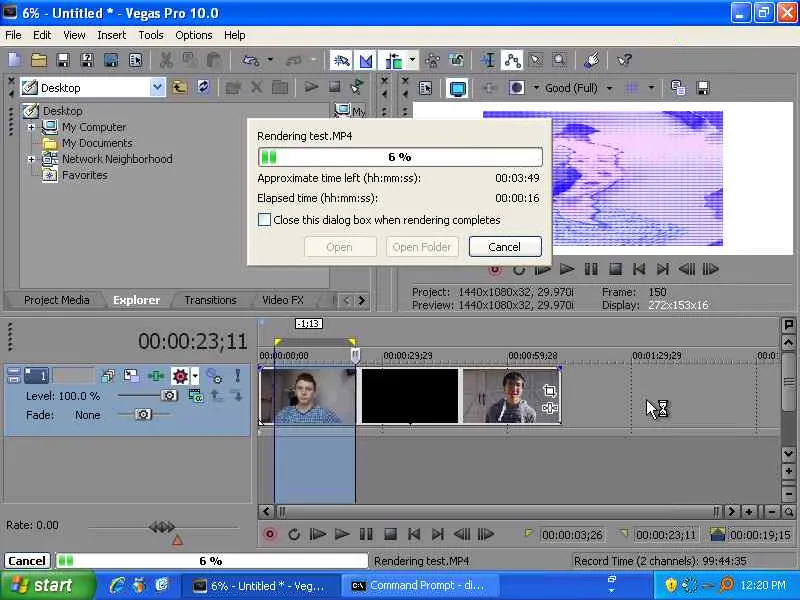
Task: Go up one folder level in Explorer
Action: 179,87
